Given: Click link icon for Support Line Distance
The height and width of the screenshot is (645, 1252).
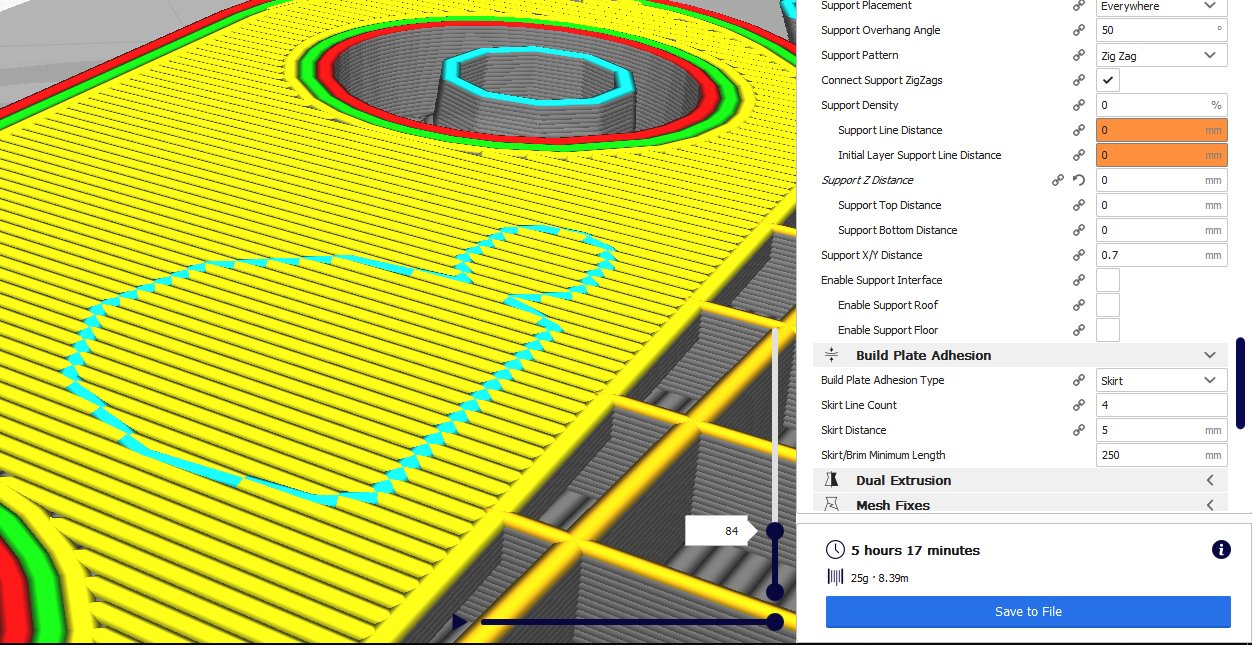Looking at the screenshot, I should point(1079,130).
